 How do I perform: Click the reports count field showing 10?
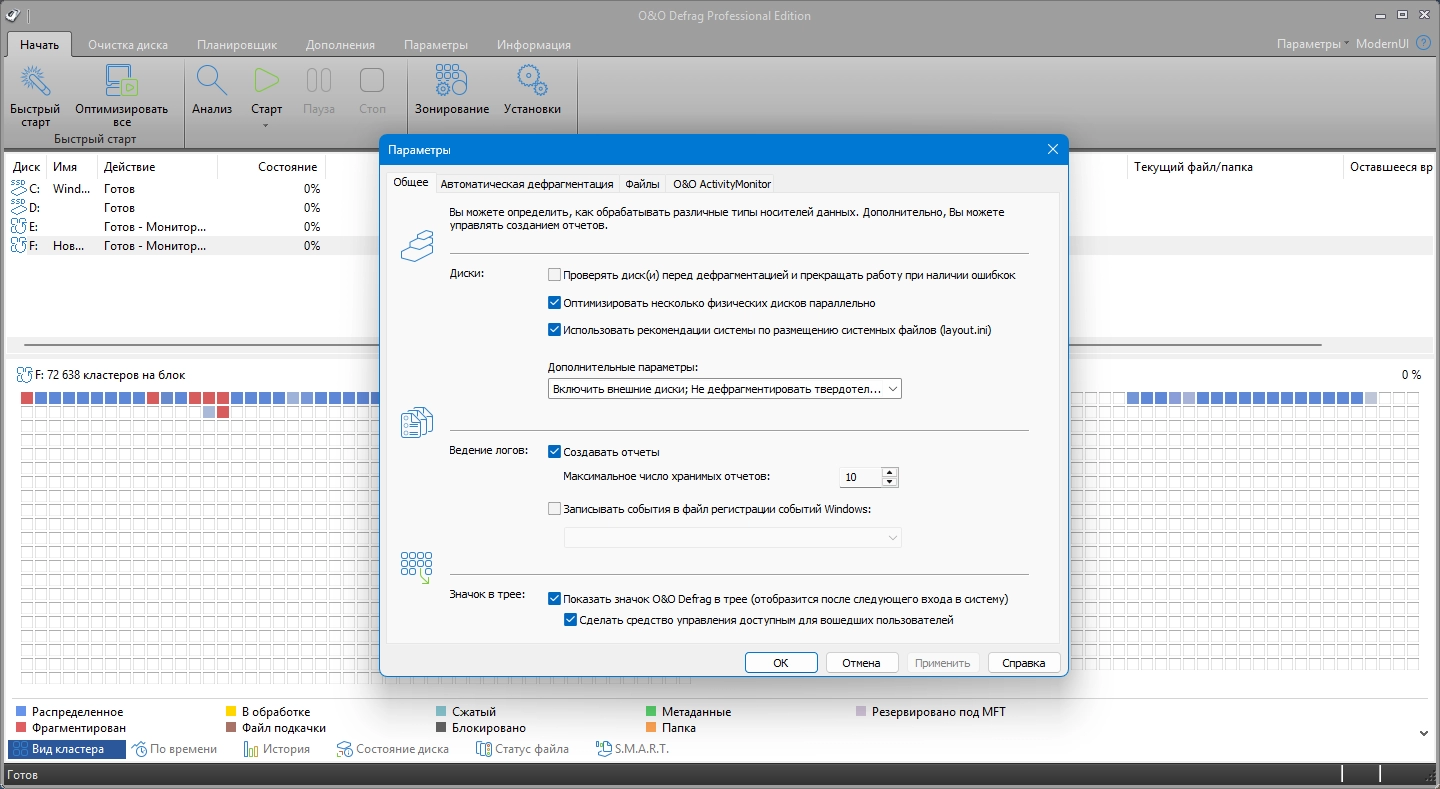(861, 477)
